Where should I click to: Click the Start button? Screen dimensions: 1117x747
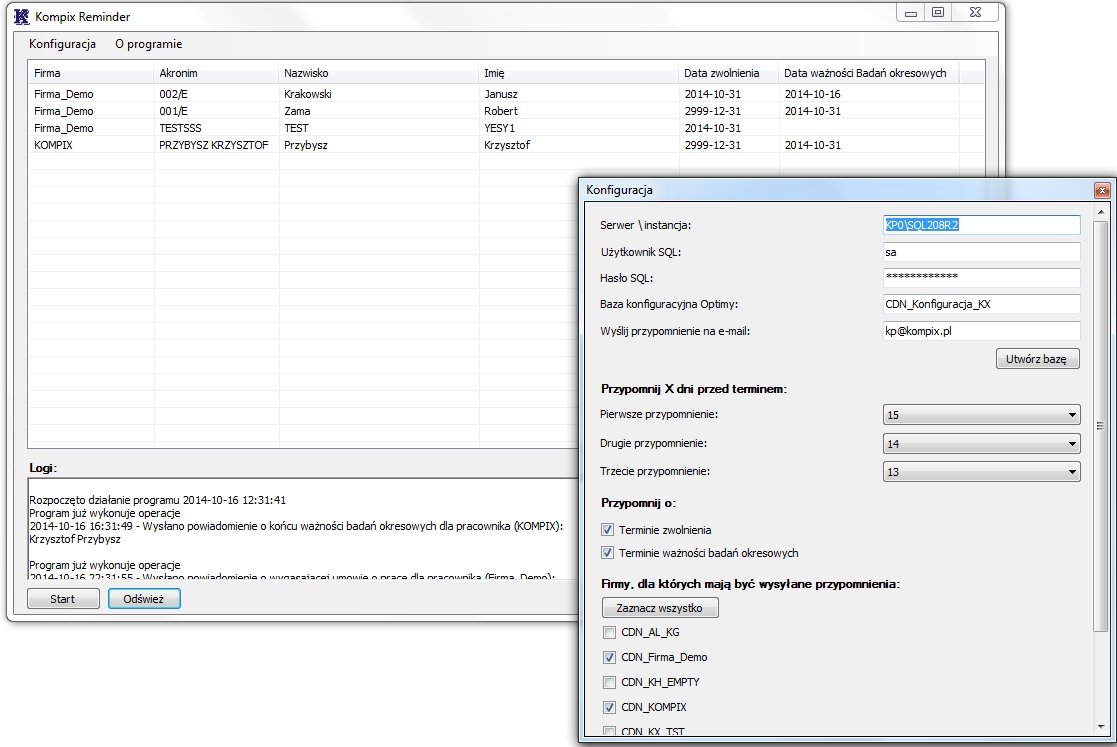(63, 599)
